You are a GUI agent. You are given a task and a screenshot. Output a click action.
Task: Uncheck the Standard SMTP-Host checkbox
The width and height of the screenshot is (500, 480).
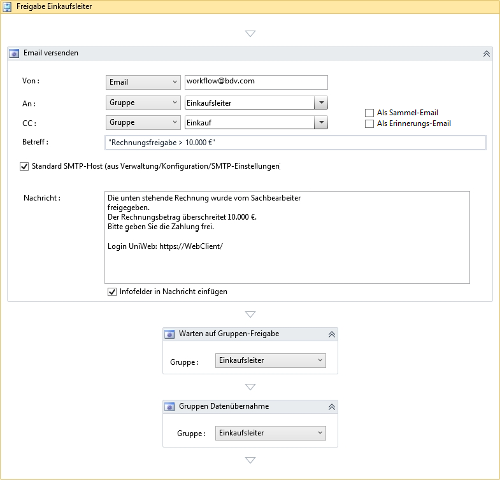pyautogui.click(x=24, y=166)
